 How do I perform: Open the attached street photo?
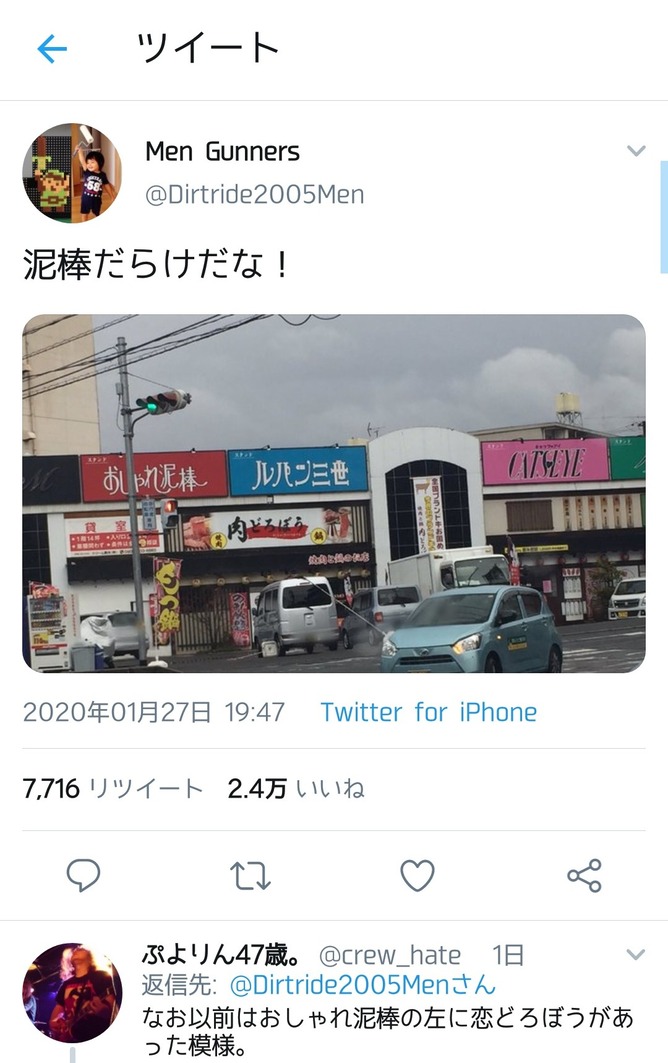point(334,494)
